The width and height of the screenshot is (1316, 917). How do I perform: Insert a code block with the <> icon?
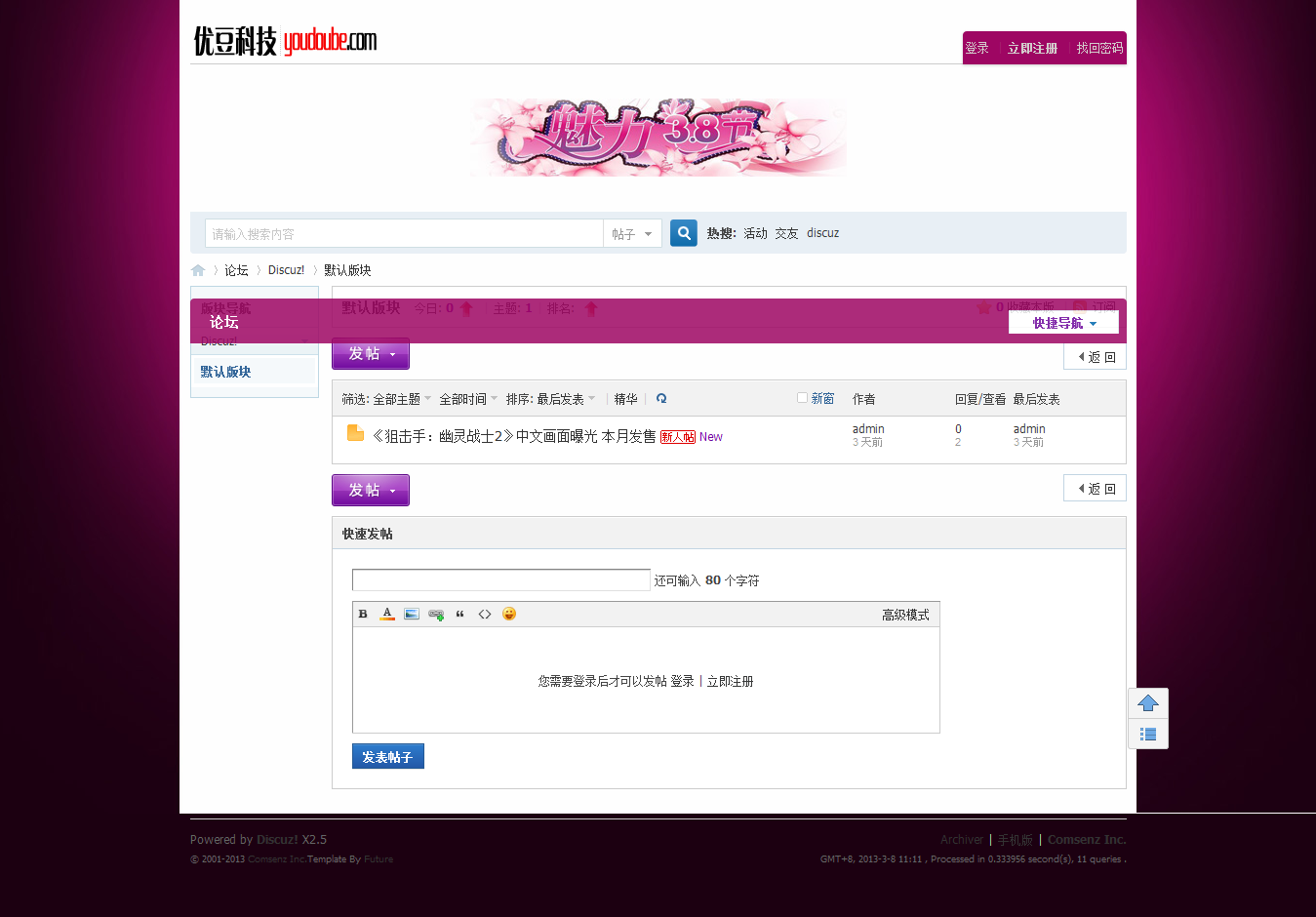coord(485,614)
